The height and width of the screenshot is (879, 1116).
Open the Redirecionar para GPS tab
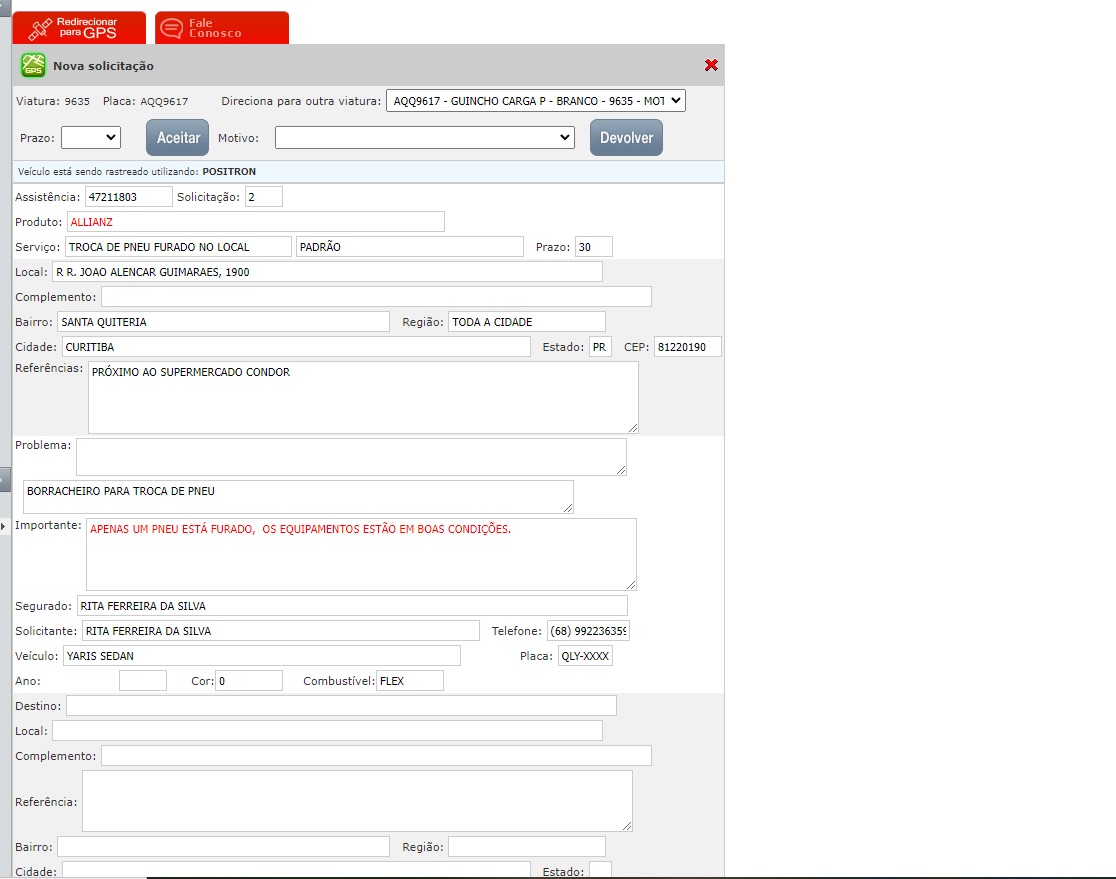(79, 28)
